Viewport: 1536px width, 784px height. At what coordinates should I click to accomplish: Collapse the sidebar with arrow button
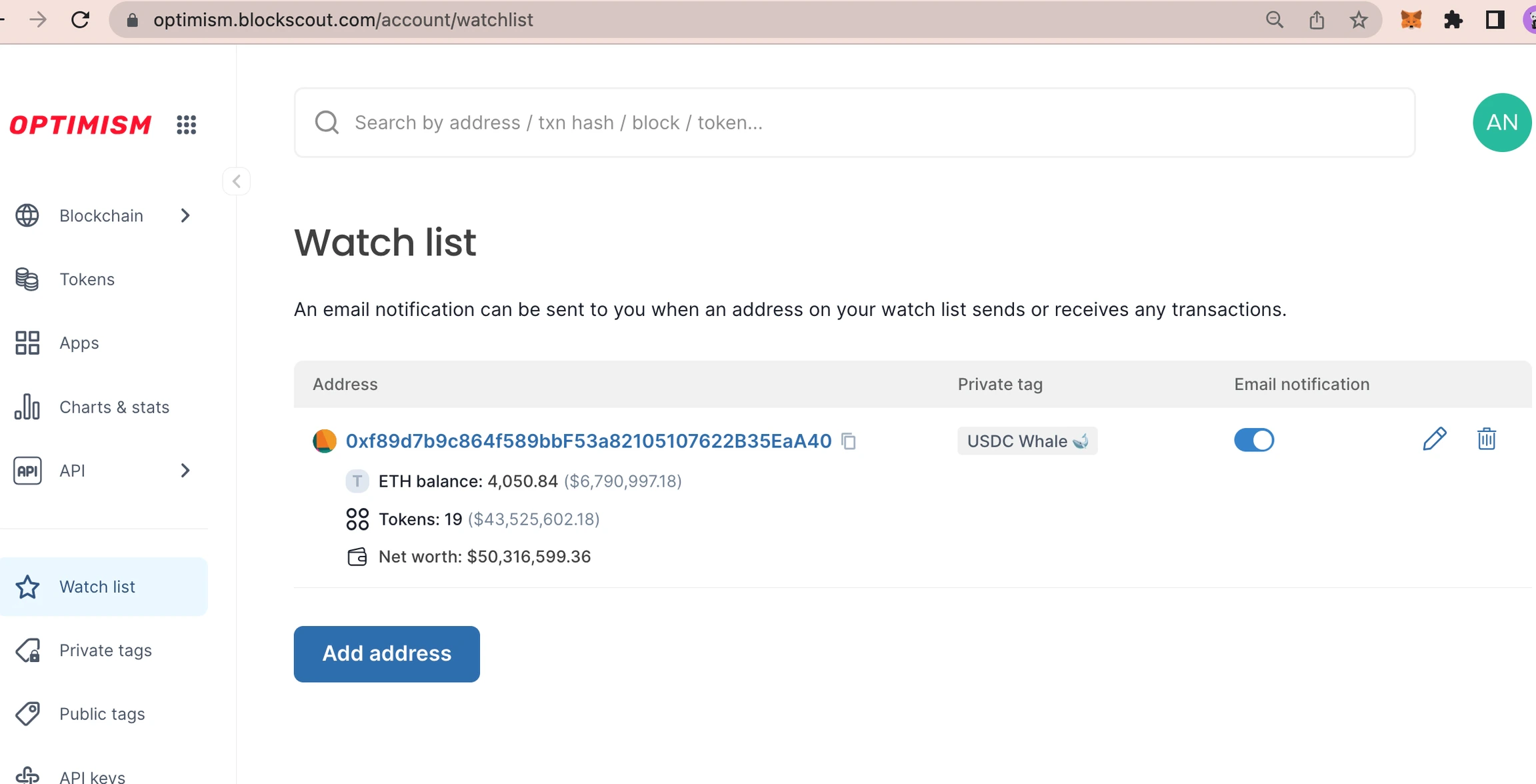tap(237, 181)
